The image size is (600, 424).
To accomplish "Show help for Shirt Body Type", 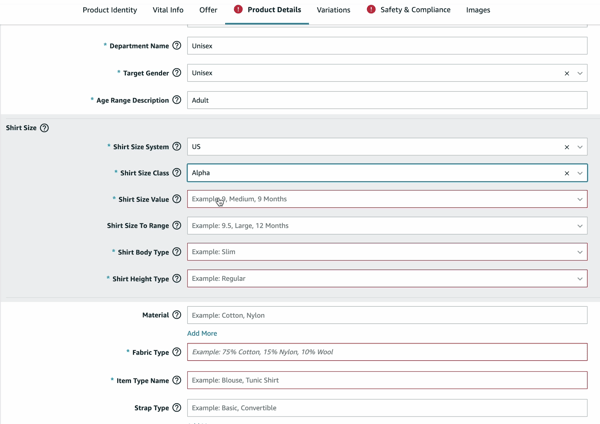I will click(x=176, y=252).
